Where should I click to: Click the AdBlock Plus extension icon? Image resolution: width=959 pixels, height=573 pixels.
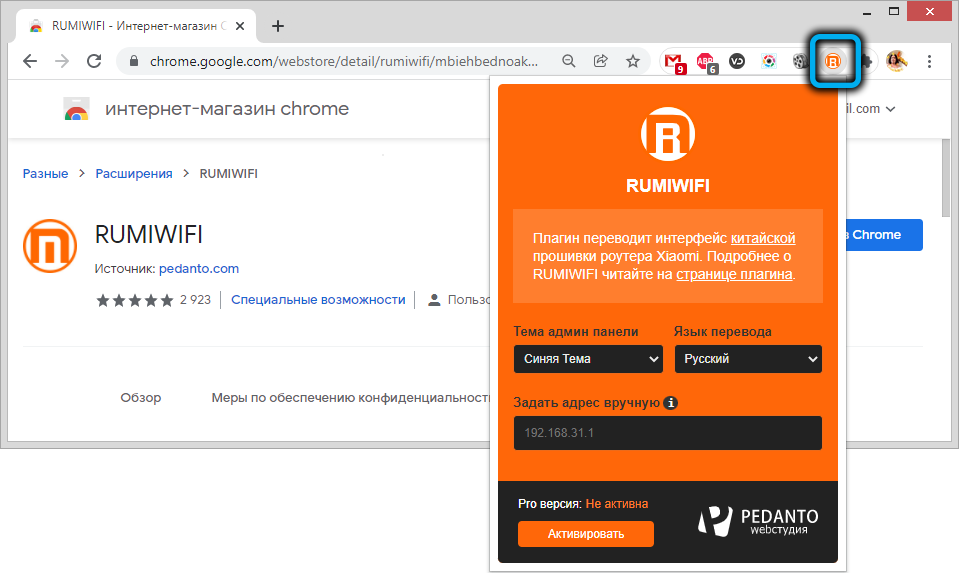[x=705, y=61]
